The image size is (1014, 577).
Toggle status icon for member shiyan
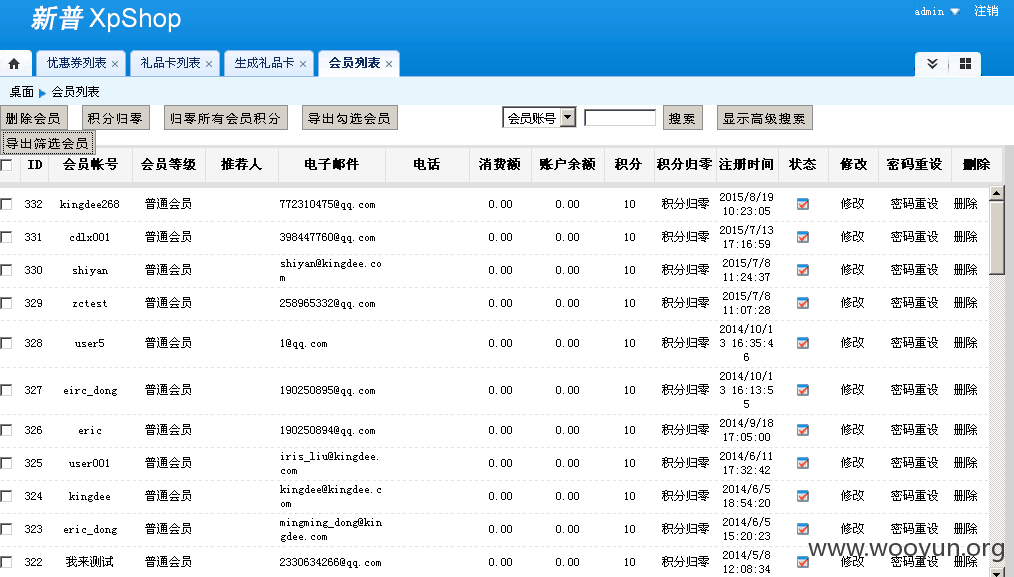[x=803, y=270]
